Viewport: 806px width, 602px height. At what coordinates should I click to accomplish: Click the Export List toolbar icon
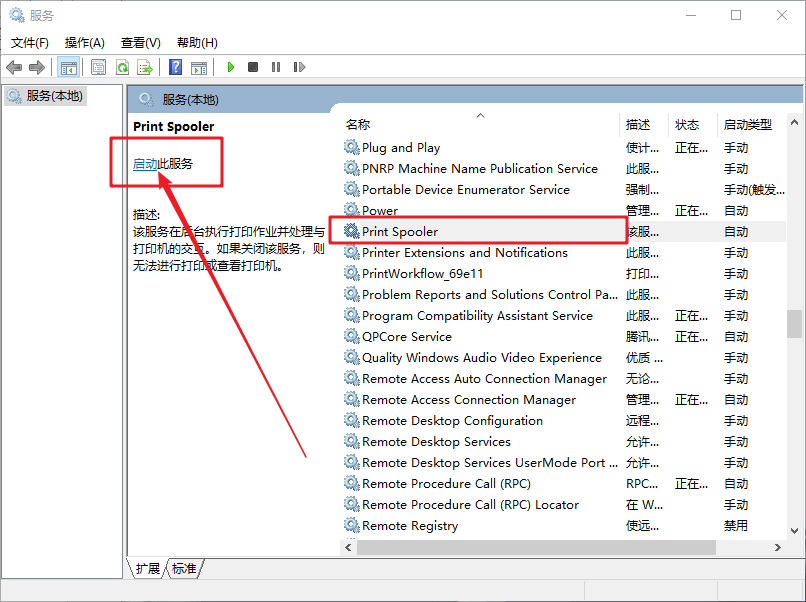tap(145, 67)
